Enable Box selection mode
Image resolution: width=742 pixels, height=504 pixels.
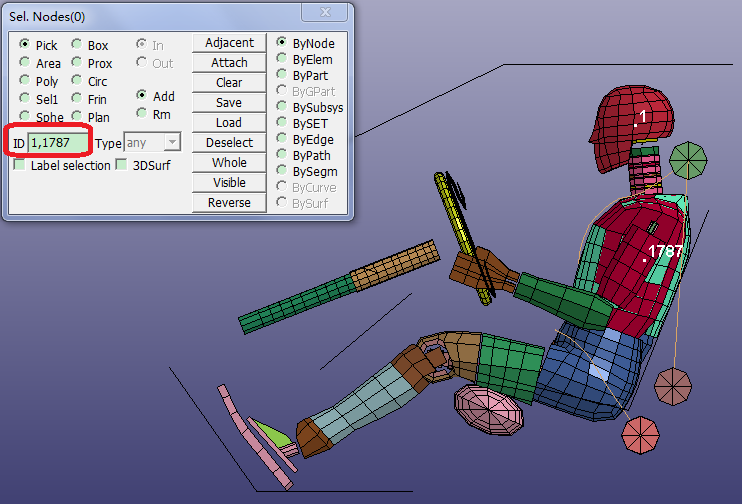click(x=77, y=45)
